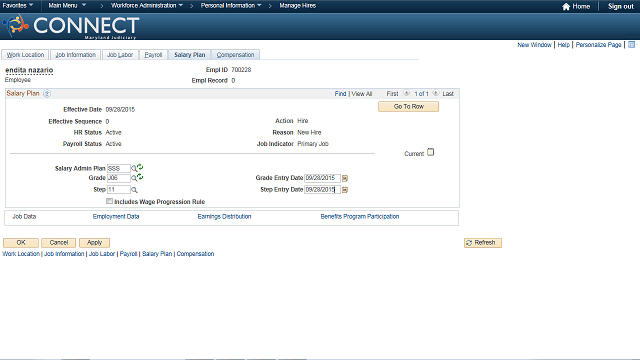The image size is (640, 360).
Task: Click the Grade input field
Action: coord(118,178)
